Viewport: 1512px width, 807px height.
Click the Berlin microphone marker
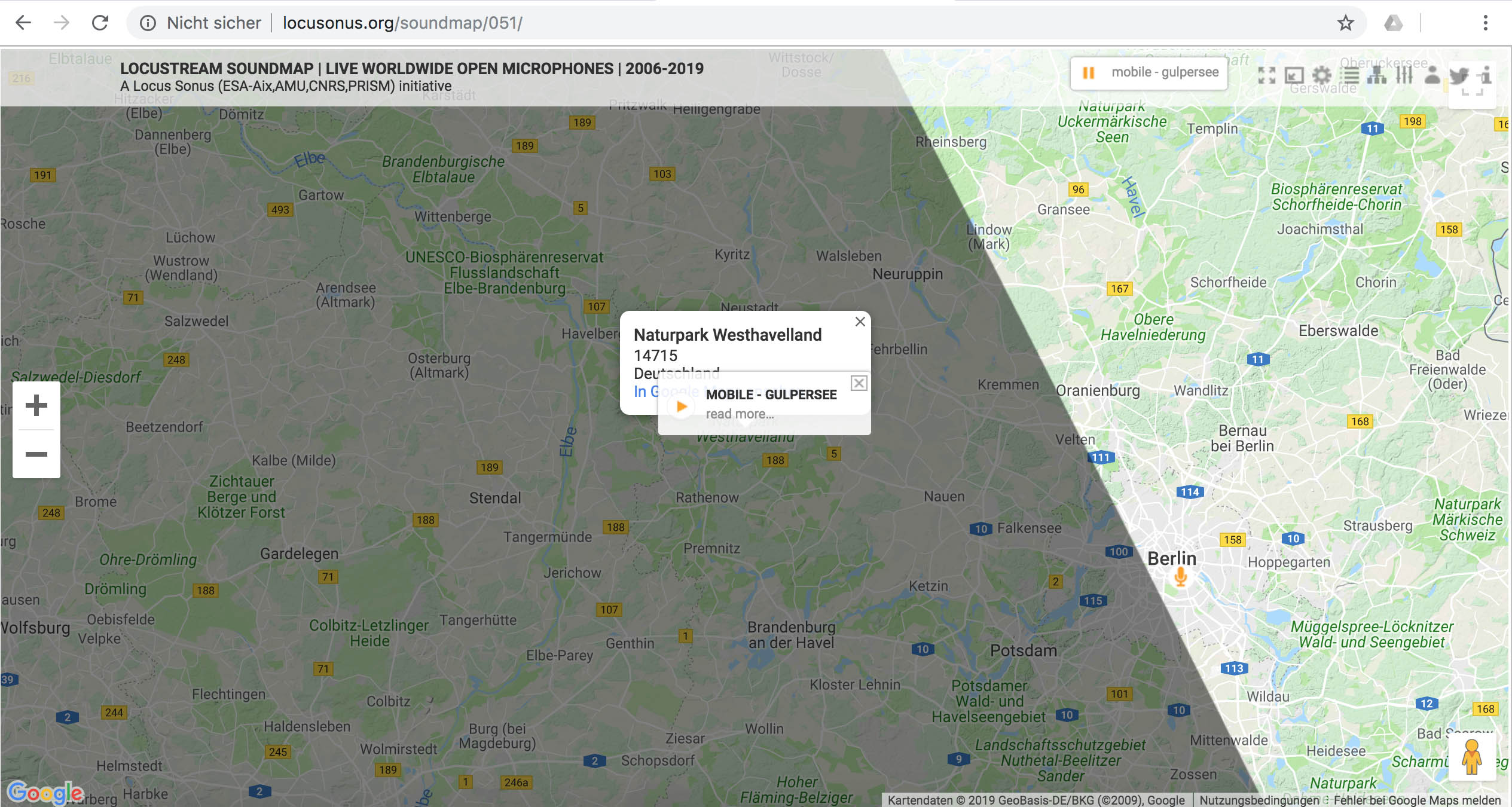(1180, 577)
